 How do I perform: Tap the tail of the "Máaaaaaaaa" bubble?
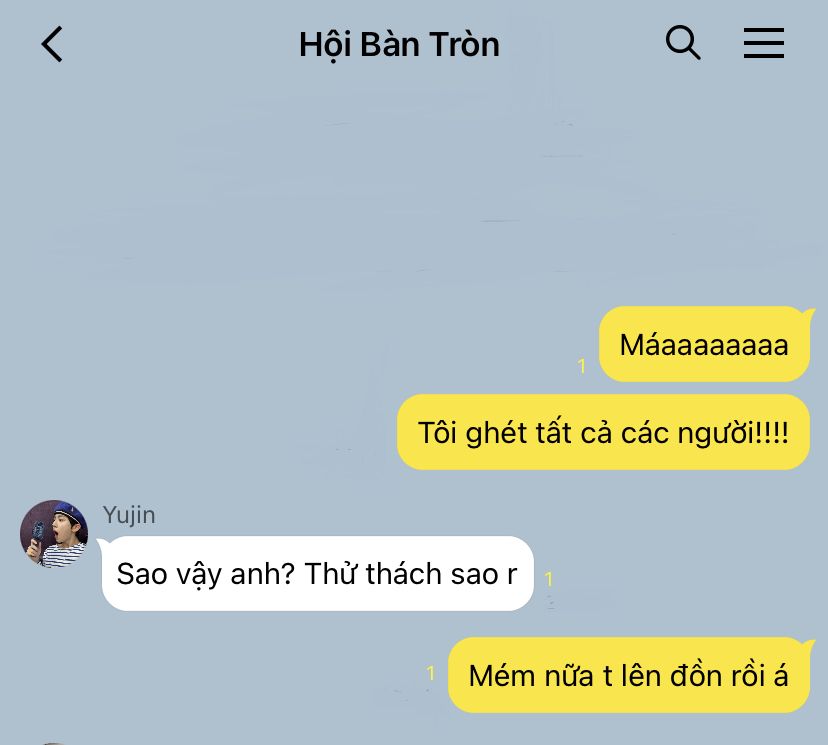(808, 314)
